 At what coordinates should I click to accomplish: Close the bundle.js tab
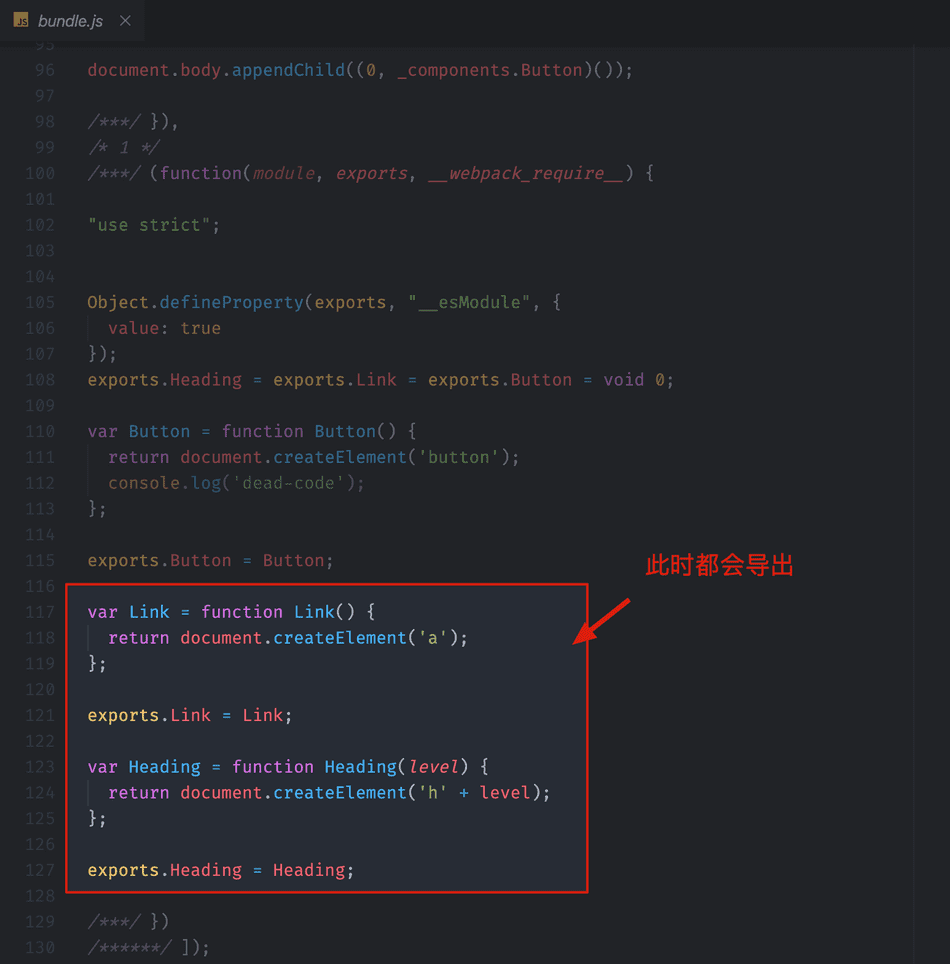[x=125, y=21]
